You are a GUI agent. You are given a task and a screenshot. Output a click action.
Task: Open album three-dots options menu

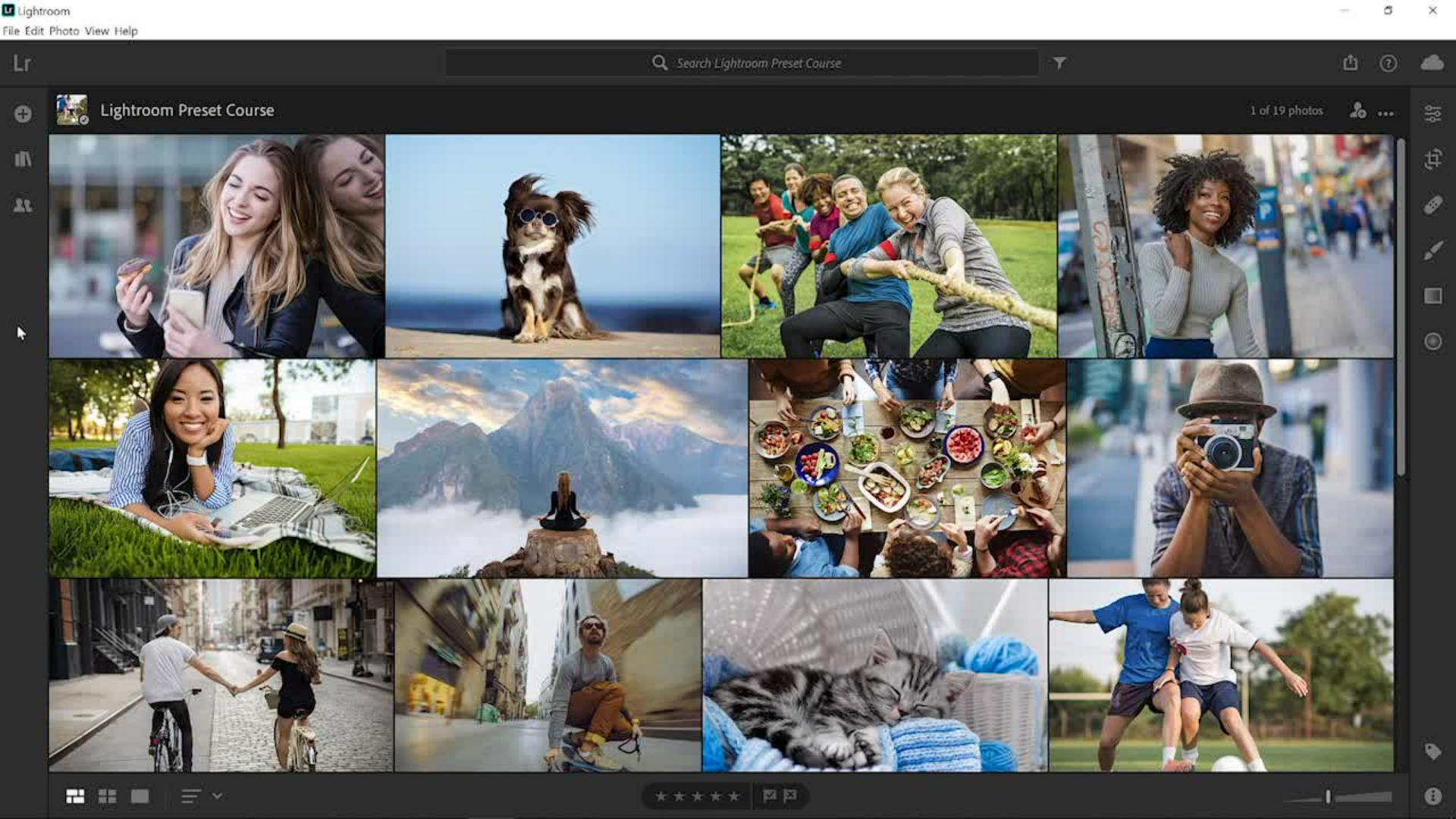pos(1385,114)
